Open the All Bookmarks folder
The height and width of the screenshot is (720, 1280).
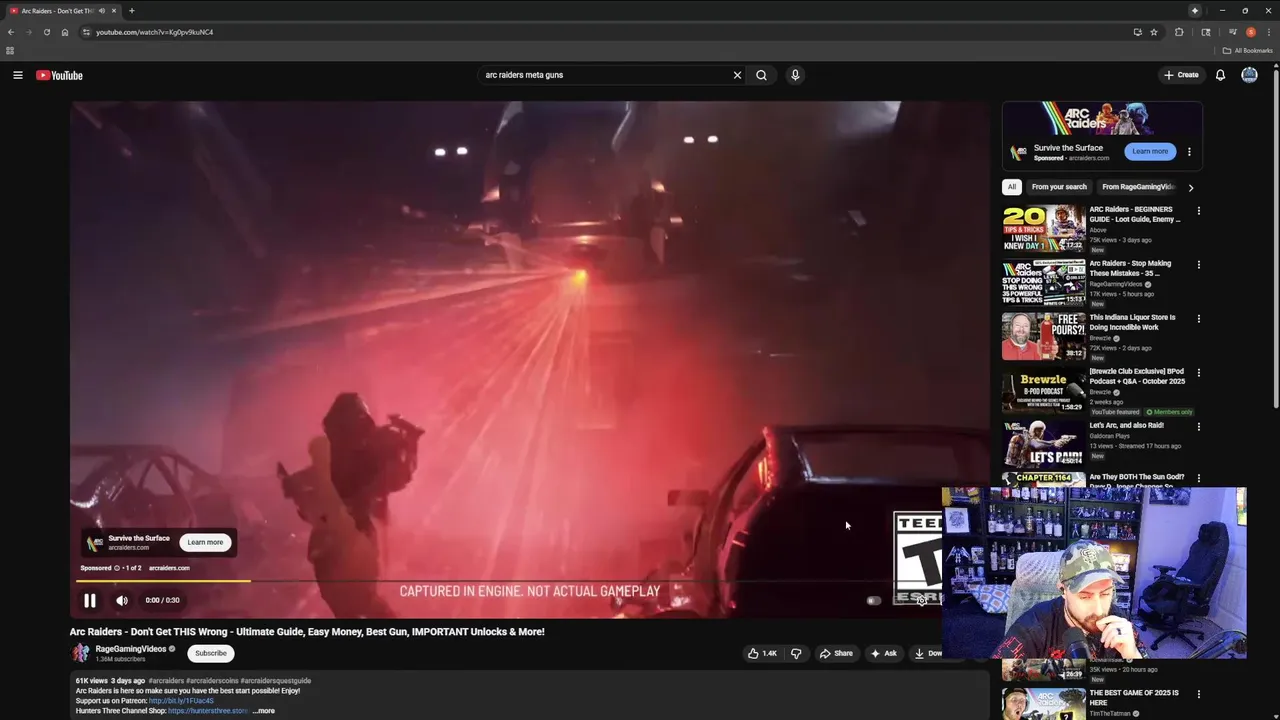tap(1247, 50)
